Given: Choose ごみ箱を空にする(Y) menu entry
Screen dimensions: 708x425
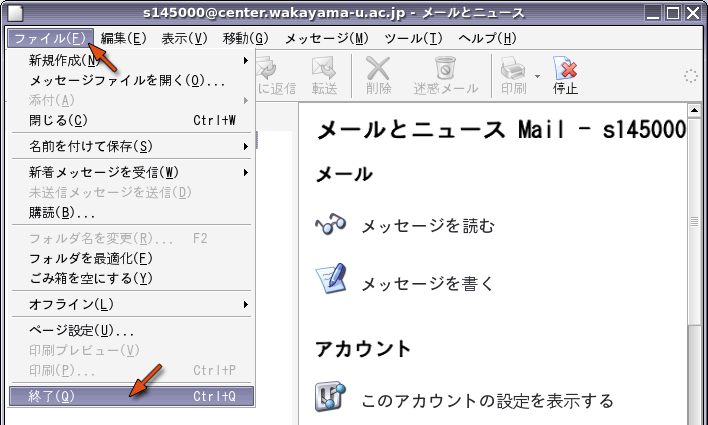Looking at the screenshot, I should [x=131, y=278].
